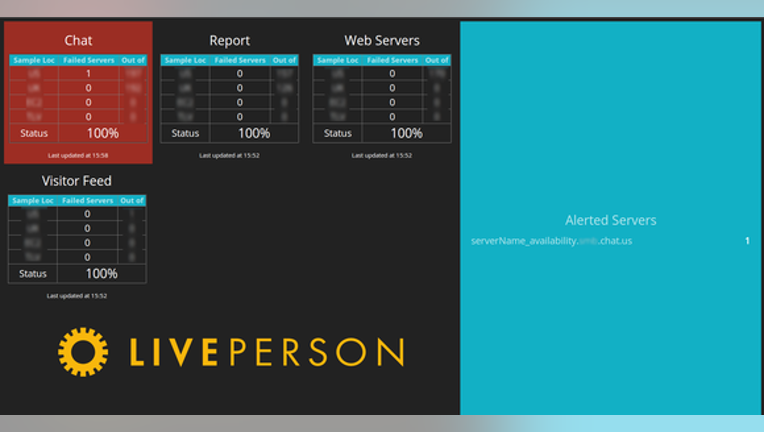Click Chat table Failed Servers header
Screen dimensions: 764x432
tap(89, 60)
